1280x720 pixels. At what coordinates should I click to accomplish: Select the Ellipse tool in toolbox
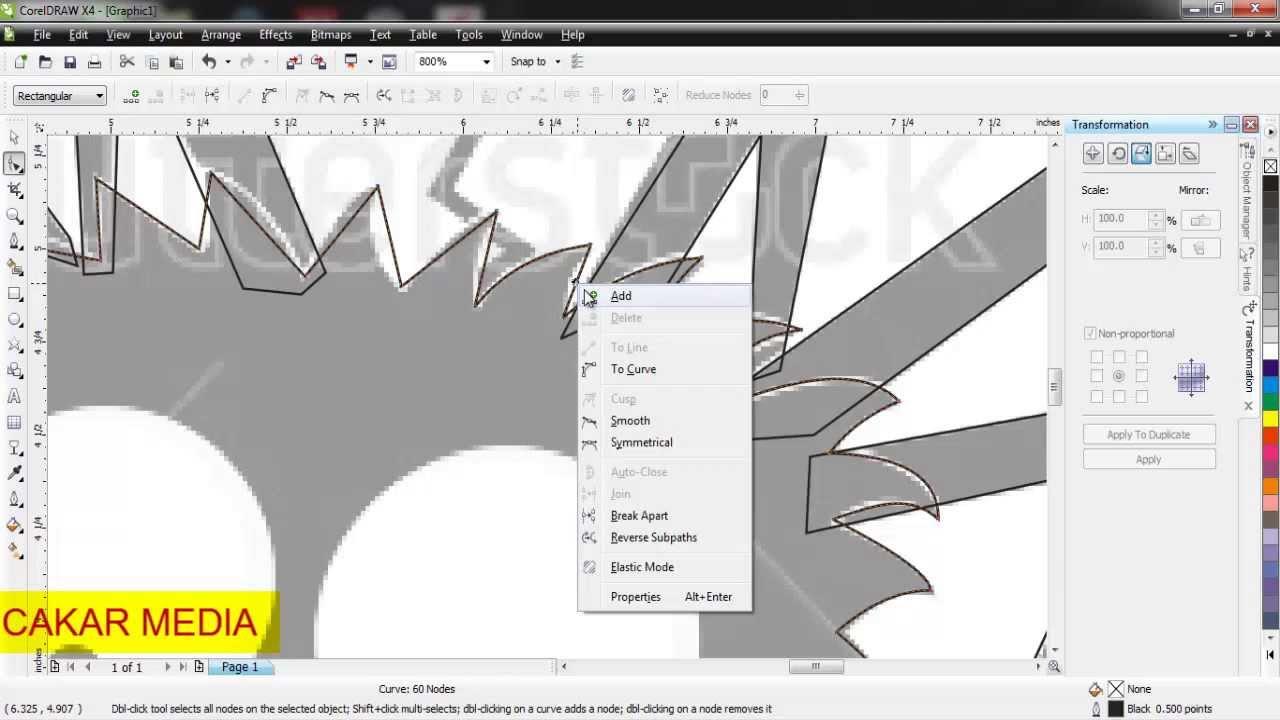tap(14, 320)
